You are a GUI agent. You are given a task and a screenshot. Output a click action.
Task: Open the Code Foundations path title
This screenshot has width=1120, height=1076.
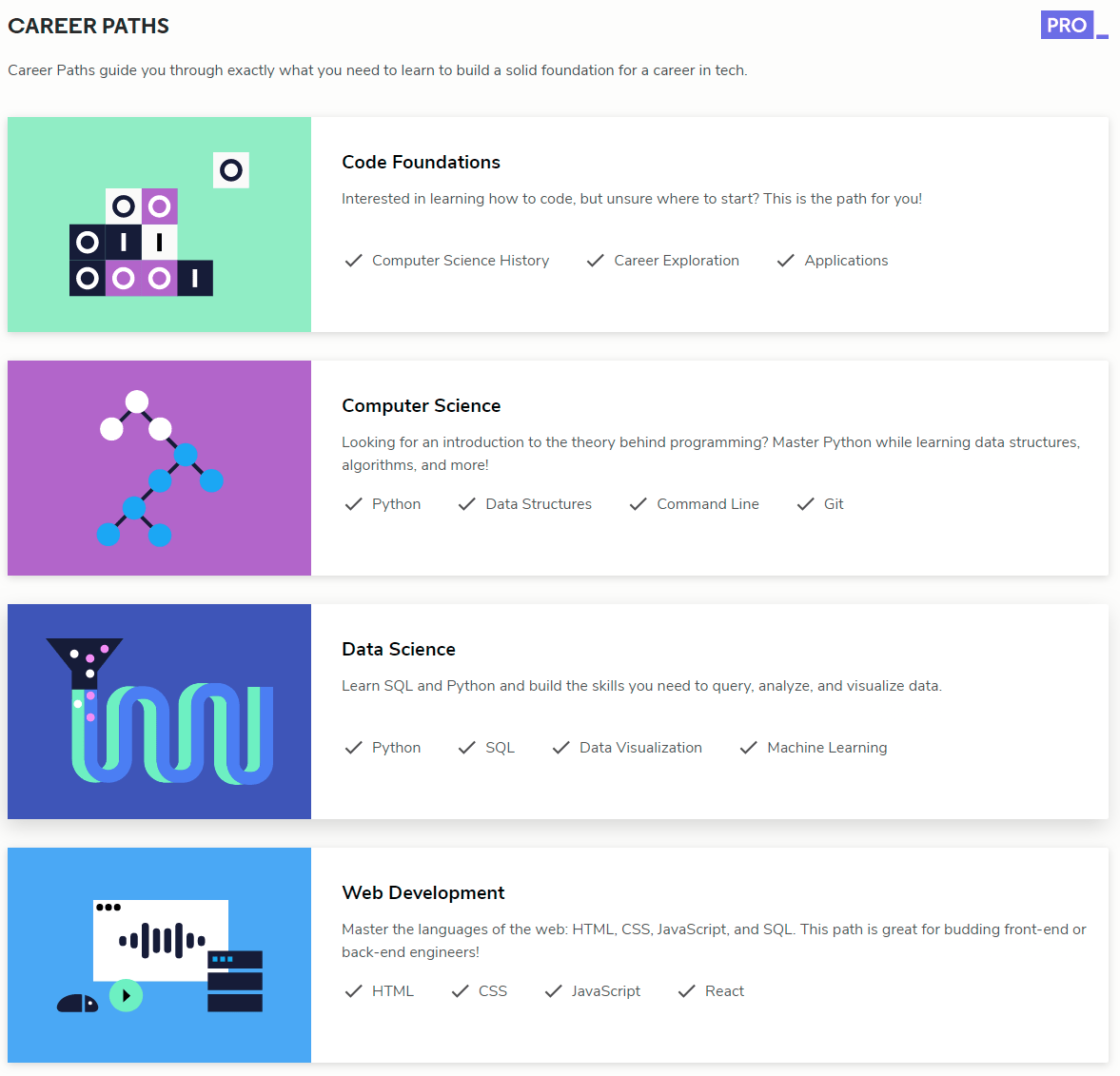(x=421, y=163)
